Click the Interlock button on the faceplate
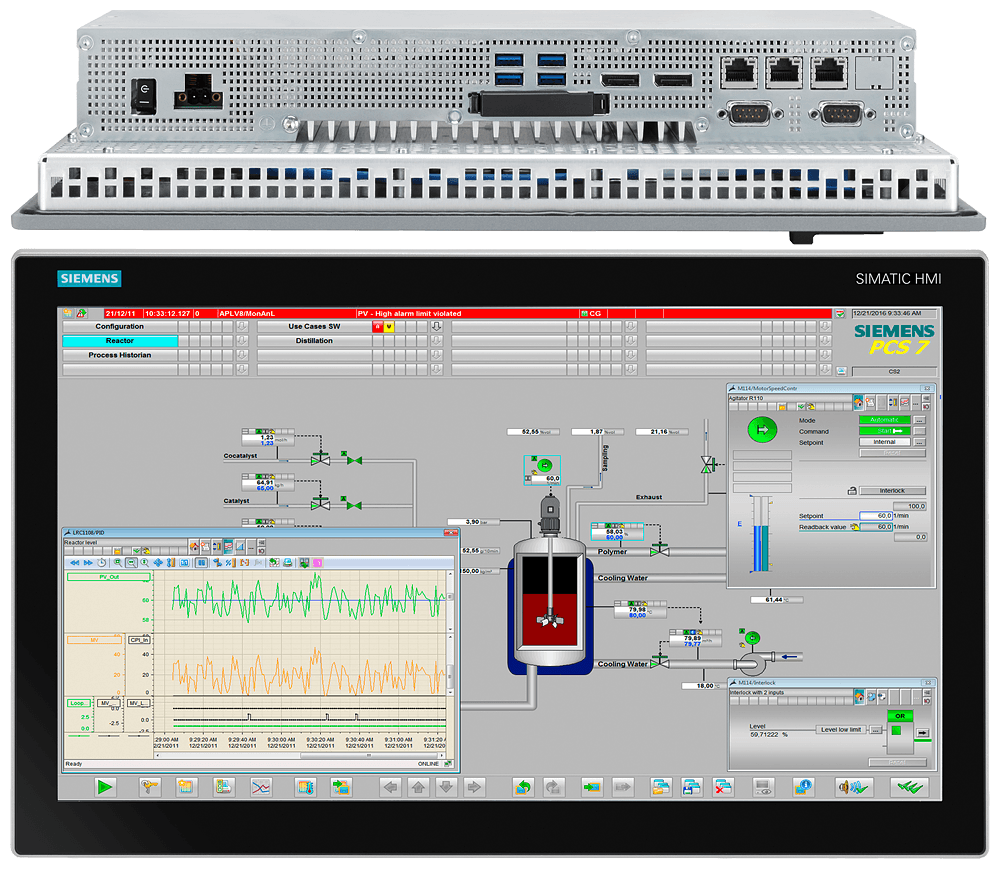 pyautogui.click(x=892, y=491)
